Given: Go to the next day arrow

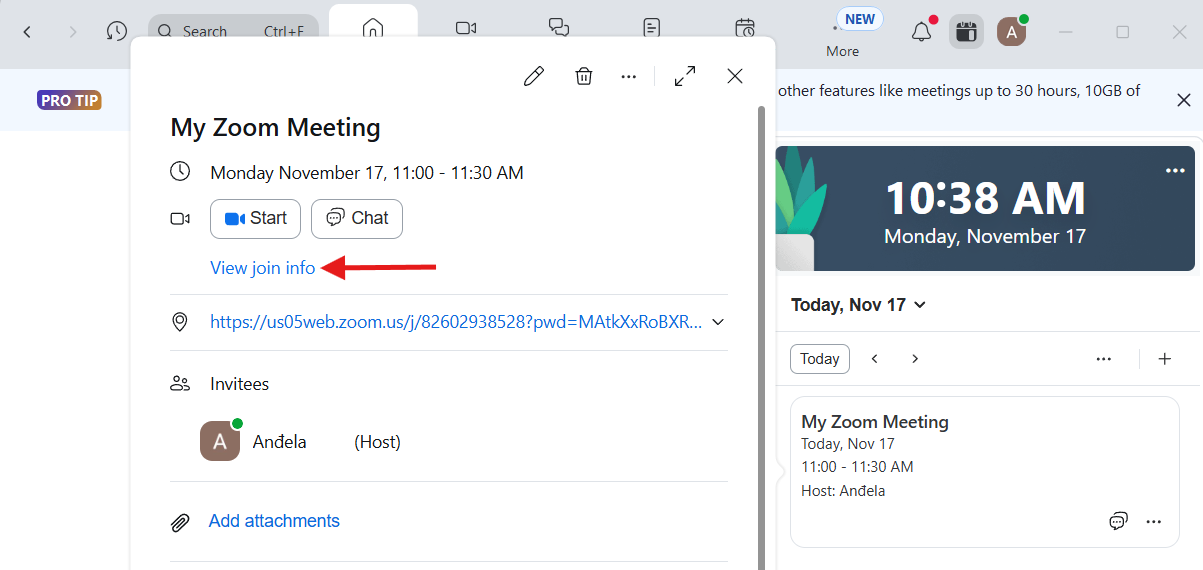Looking at the screenshot, I should pyautogui.click(x=914, y=359).
